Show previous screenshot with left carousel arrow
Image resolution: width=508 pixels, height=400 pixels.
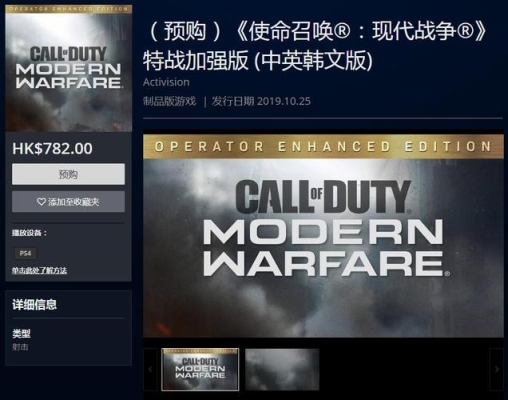click(150, 369)
